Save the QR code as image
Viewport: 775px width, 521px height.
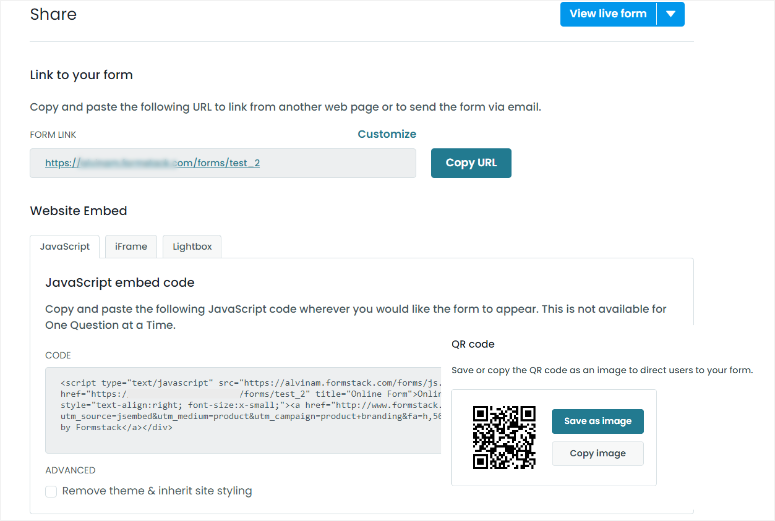click(598, 421)
